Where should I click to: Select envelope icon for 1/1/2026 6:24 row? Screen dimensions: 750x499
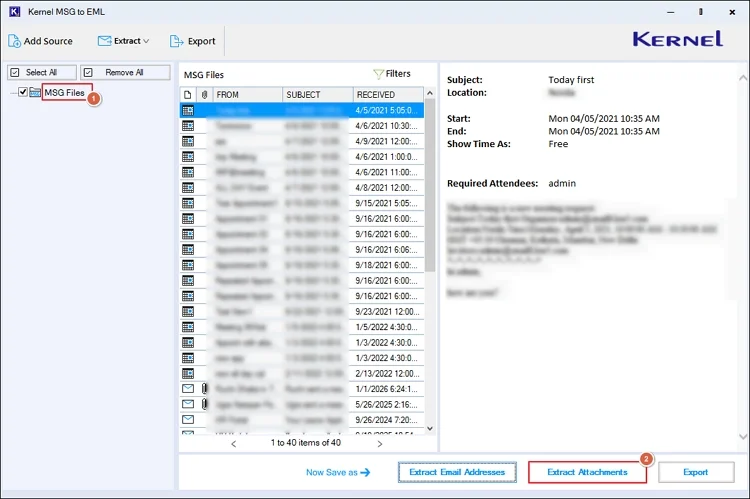coord(188,388)
